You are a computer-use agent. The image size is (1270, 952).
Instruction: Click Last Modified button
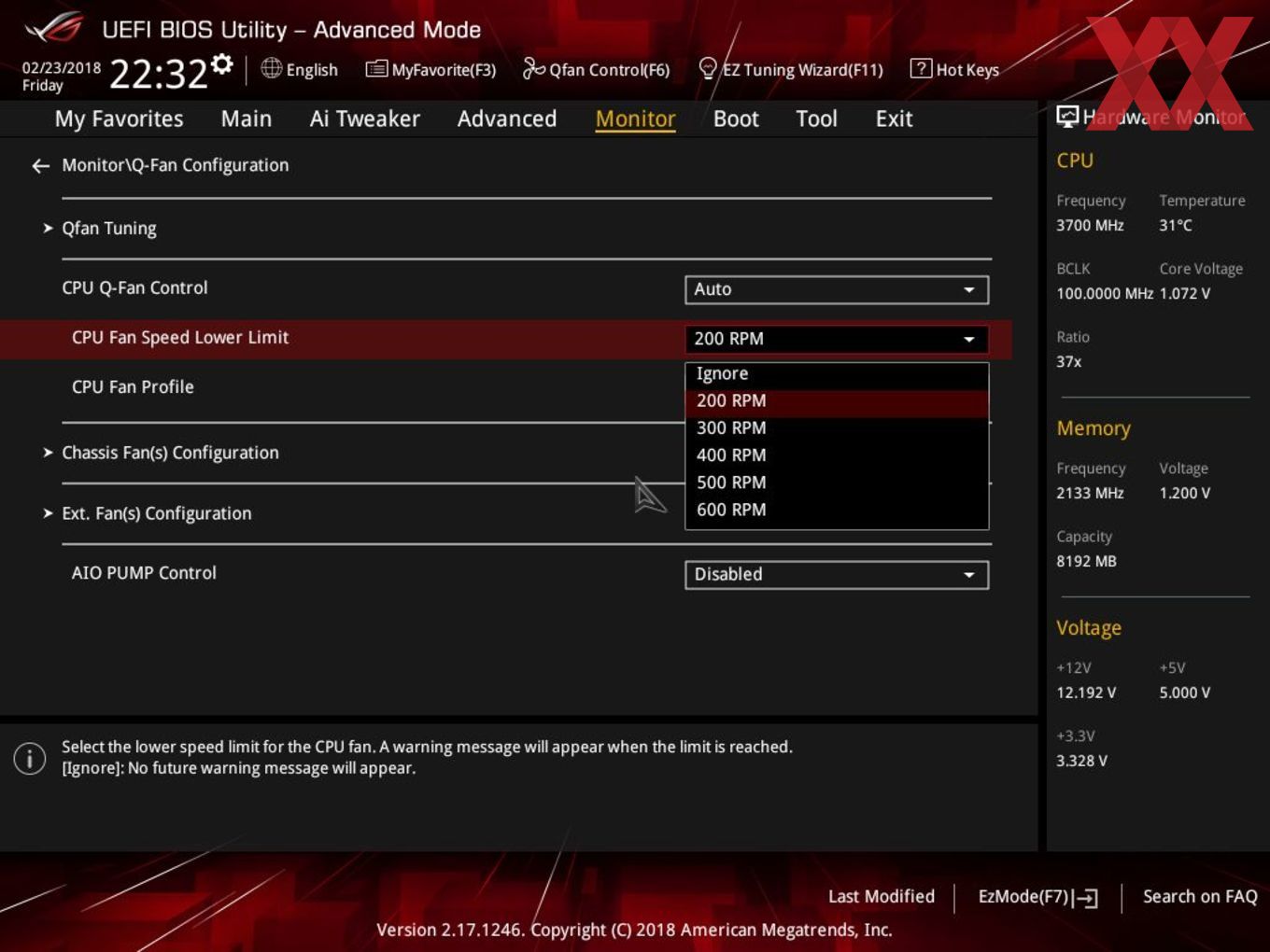pos(882,897)
